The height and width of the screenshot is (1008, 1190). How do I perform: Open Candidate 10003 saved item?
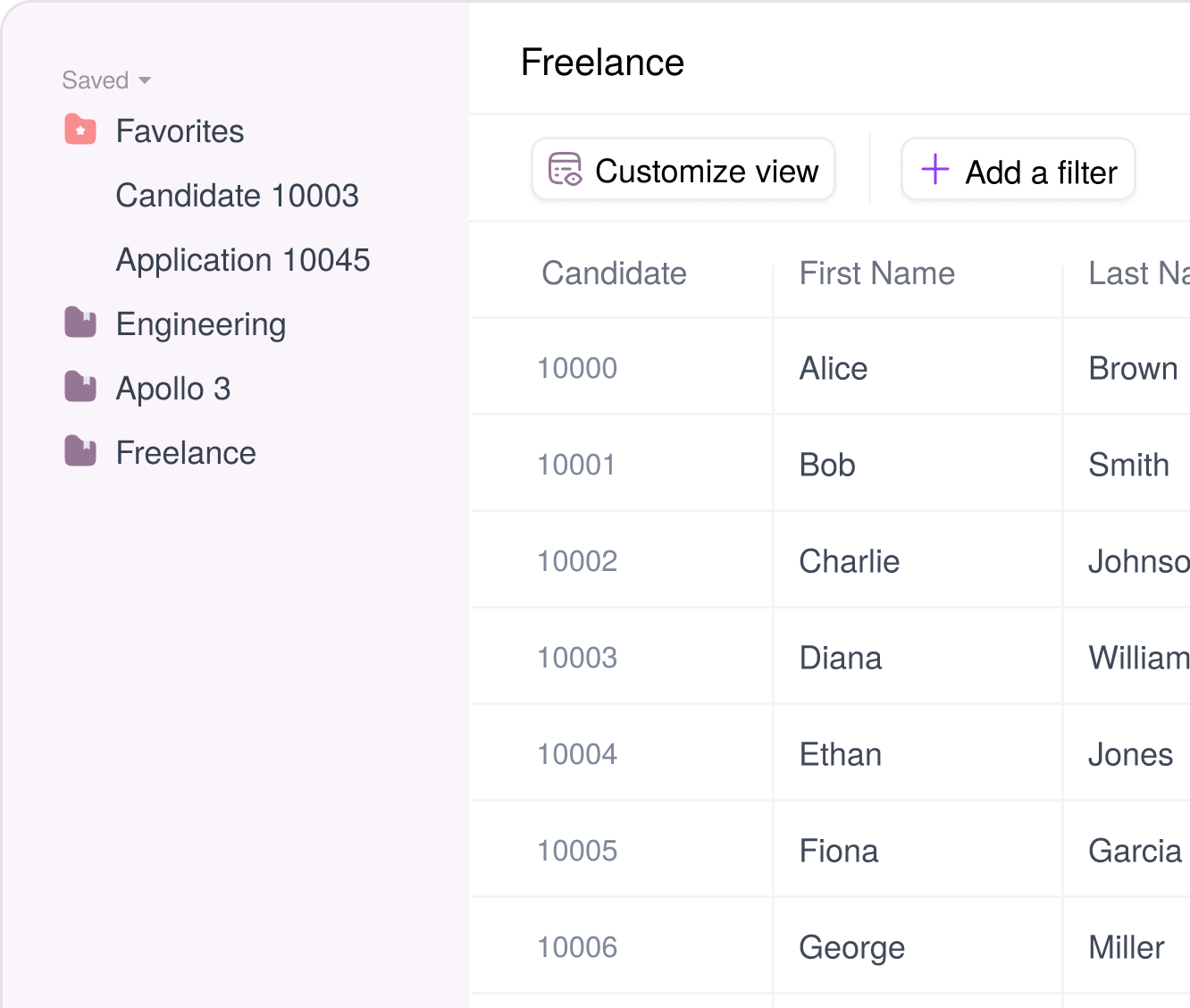237,196
